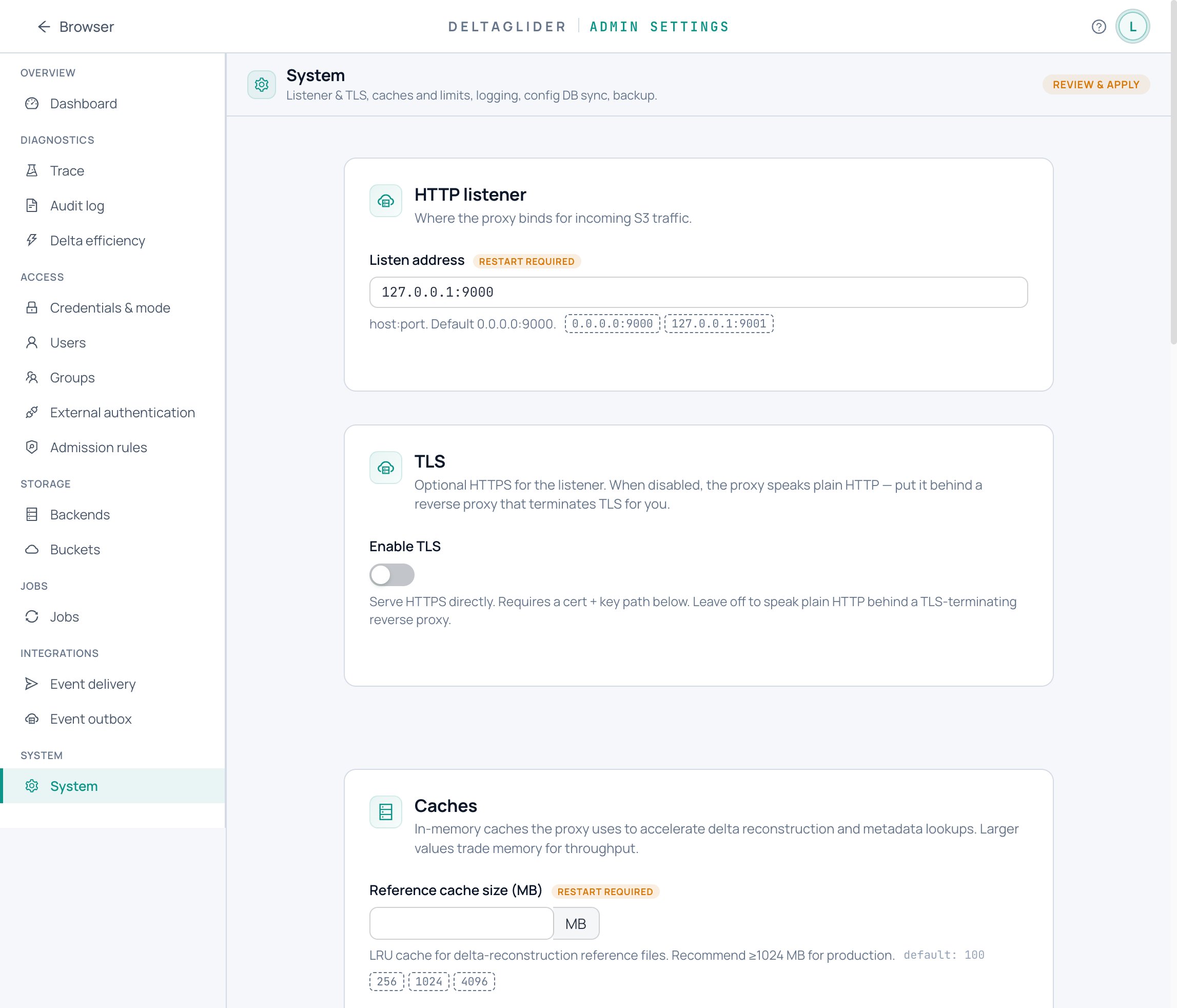Click the External authentication plug icon

point(32,413)
